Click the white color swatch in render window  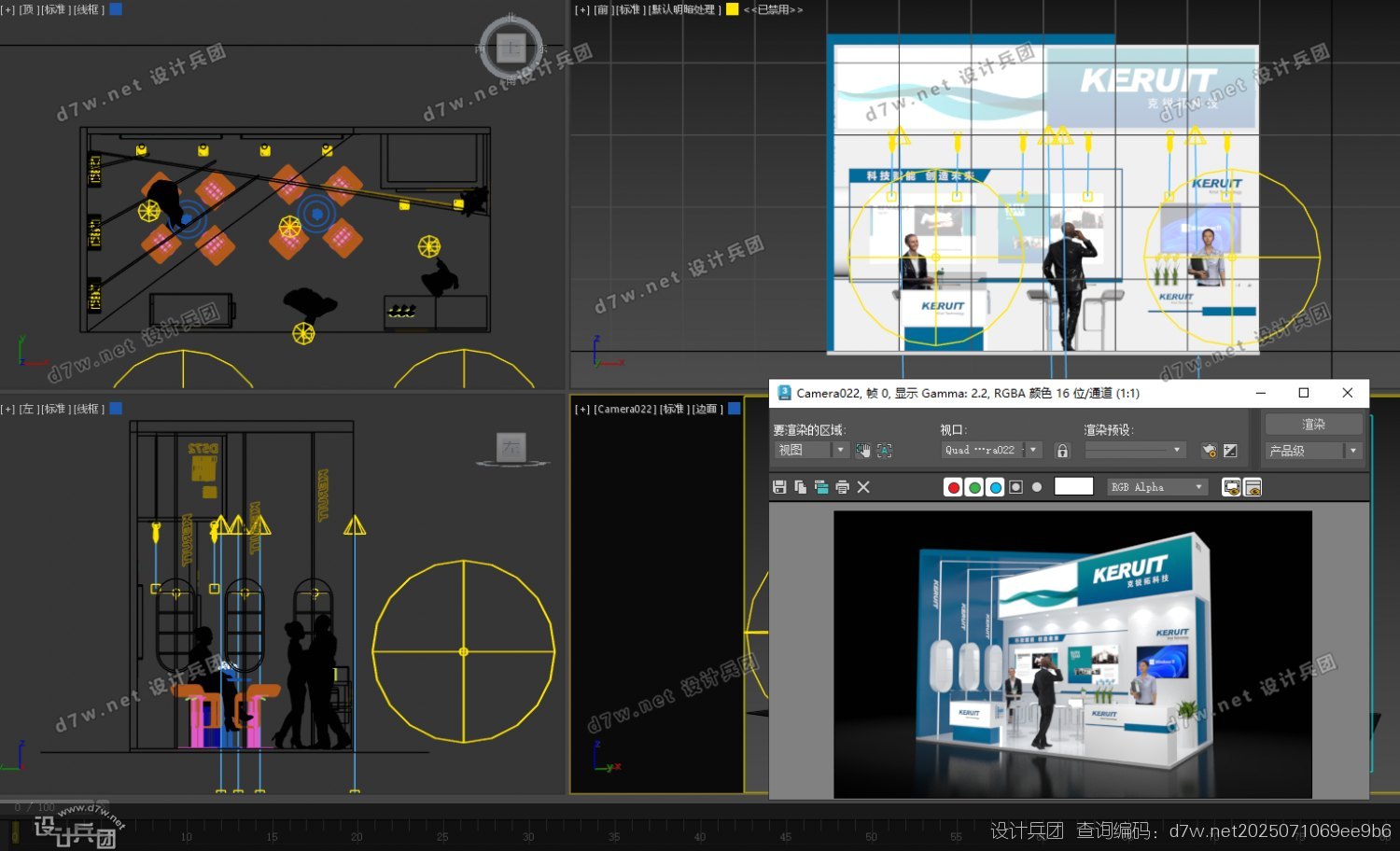pos(1073,486)
